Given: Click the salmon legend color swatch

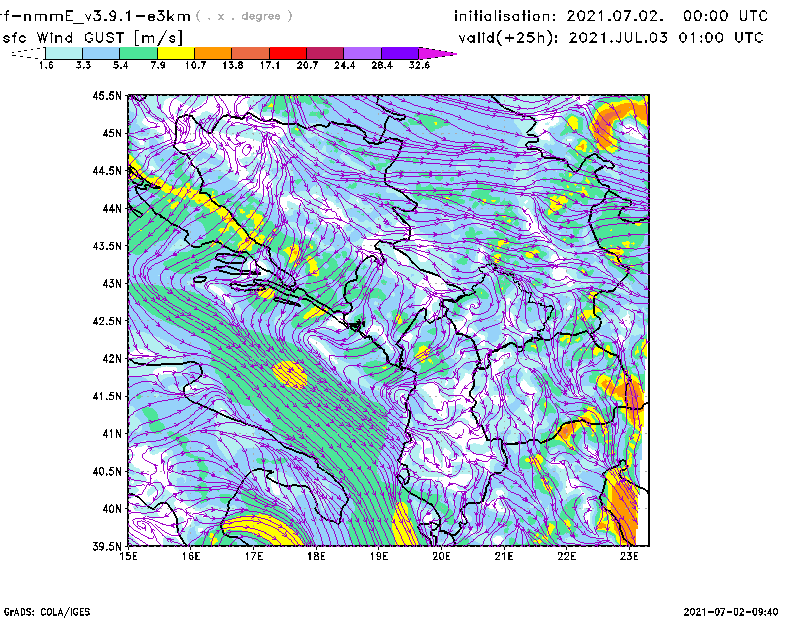Looking at the screenshot, I should pos(251,53).
